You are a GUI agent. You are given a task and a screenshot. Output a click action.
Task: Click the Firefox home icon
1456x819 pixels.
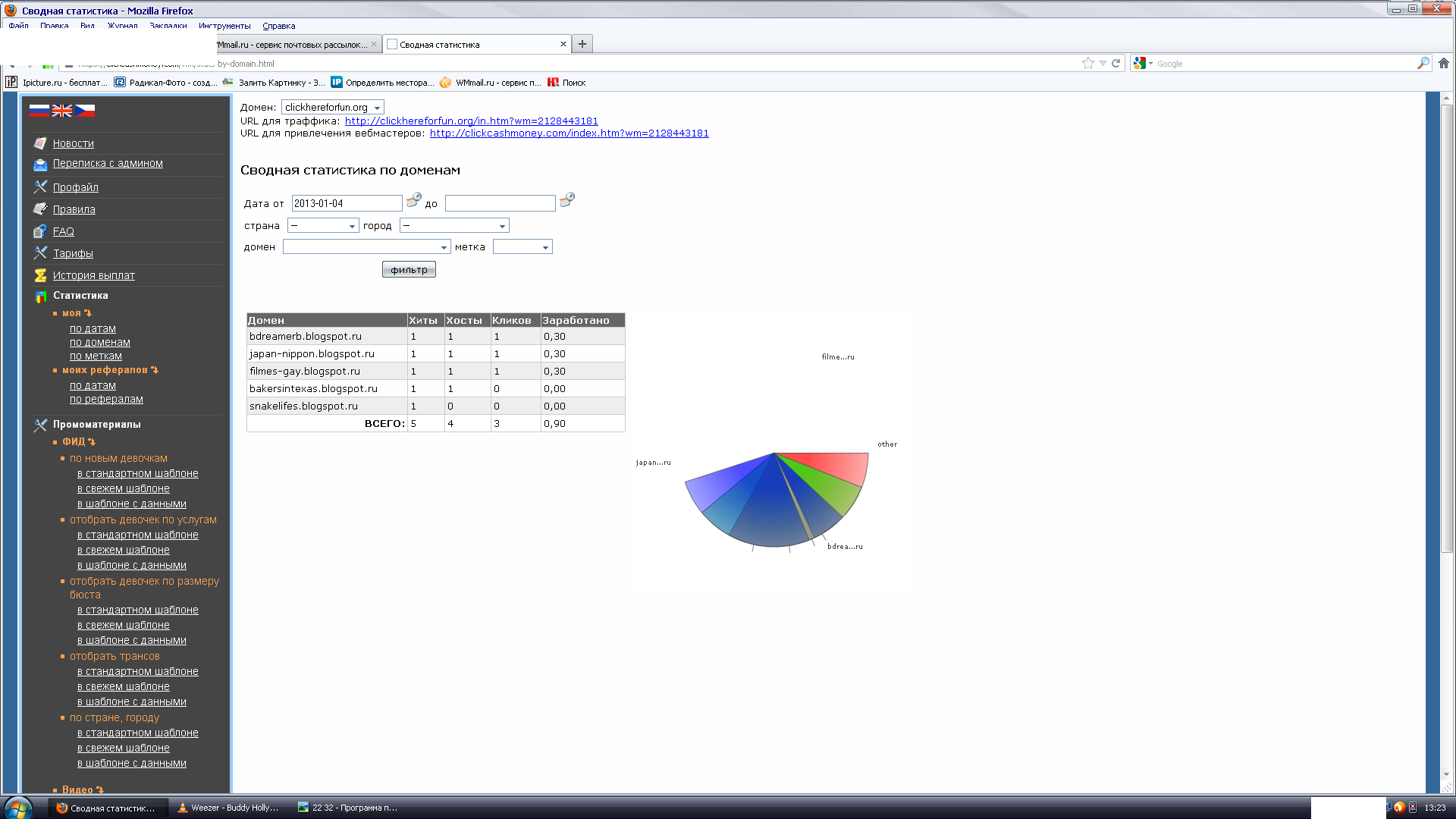pos(1443,64)
